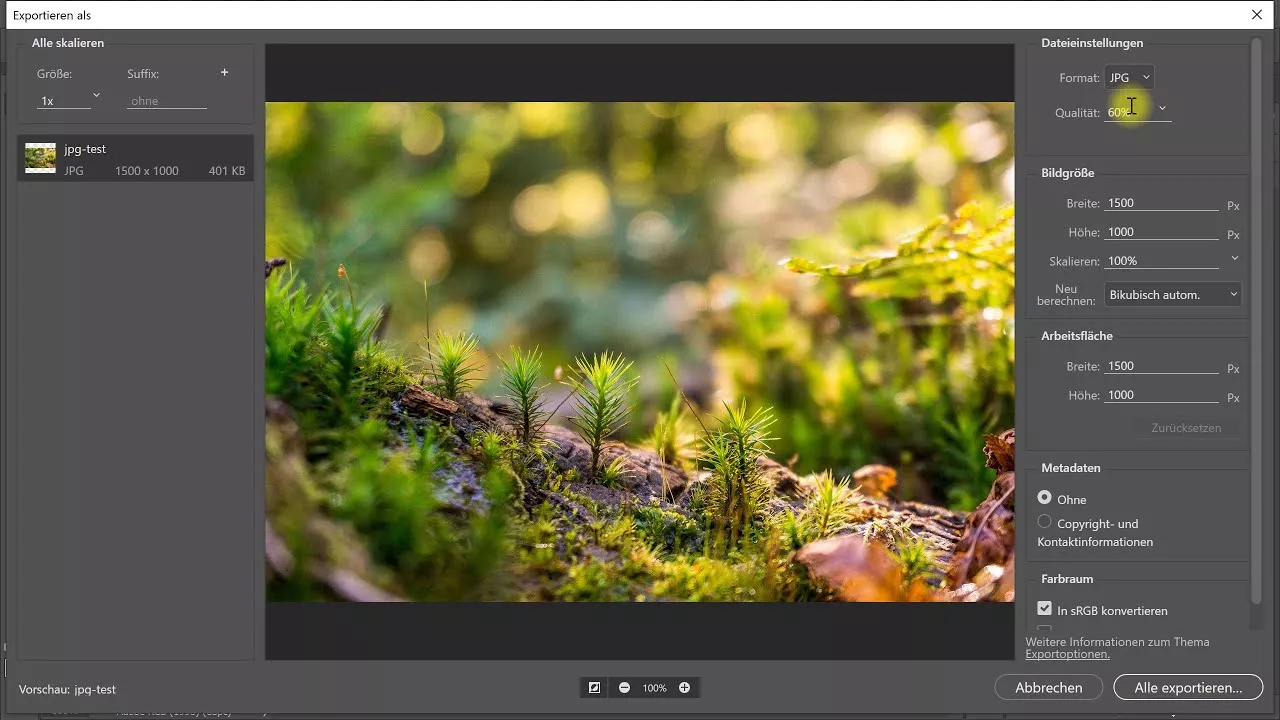This screenshot has height=720, width=1280.
Task: Select the Ohne metadata radio button
Action: [1044, 498]
